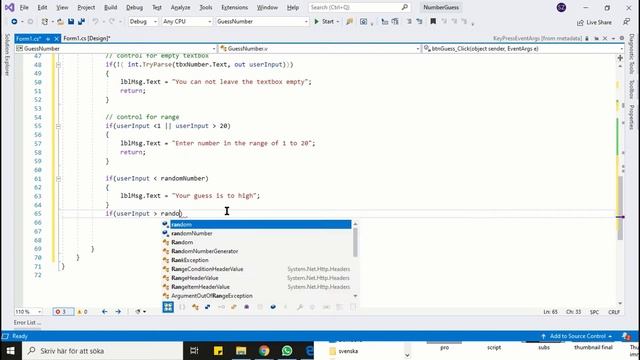640x360 pixels.
Task: Click the previous issue left arrow
Action: click(104, 311)
